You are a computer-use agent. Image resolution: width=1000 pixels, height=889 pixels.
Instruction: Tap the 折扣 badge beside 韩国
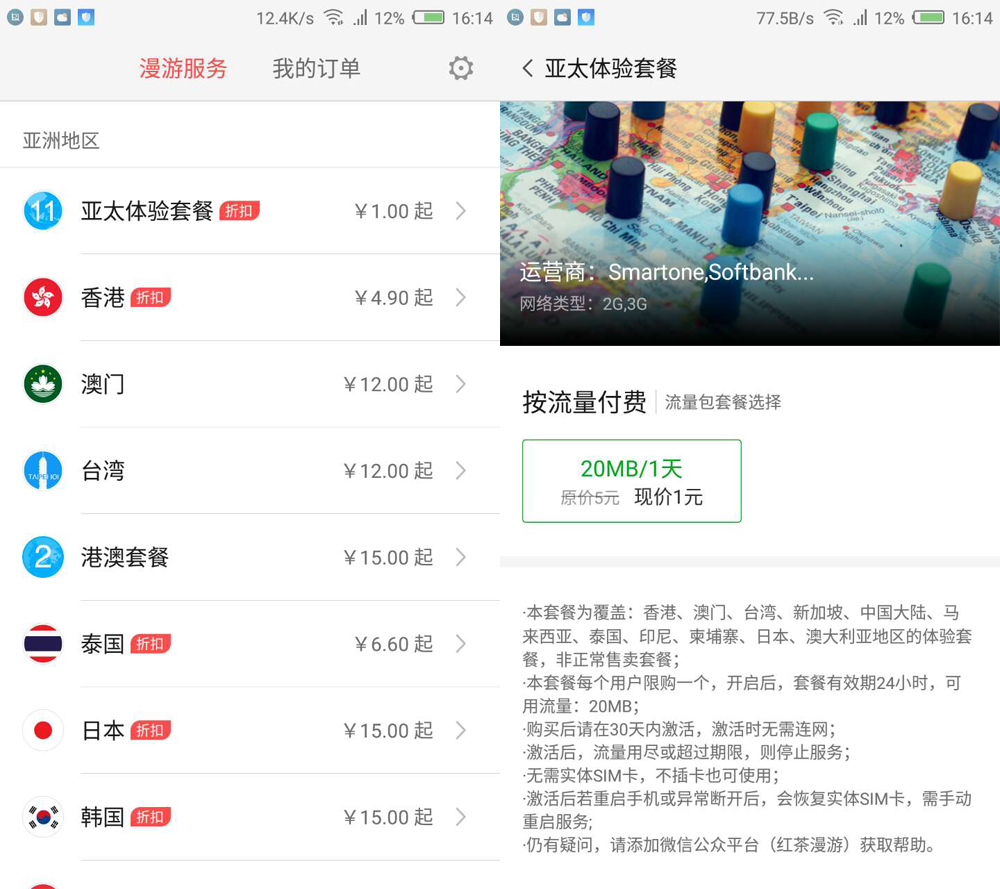click(151, 818)
